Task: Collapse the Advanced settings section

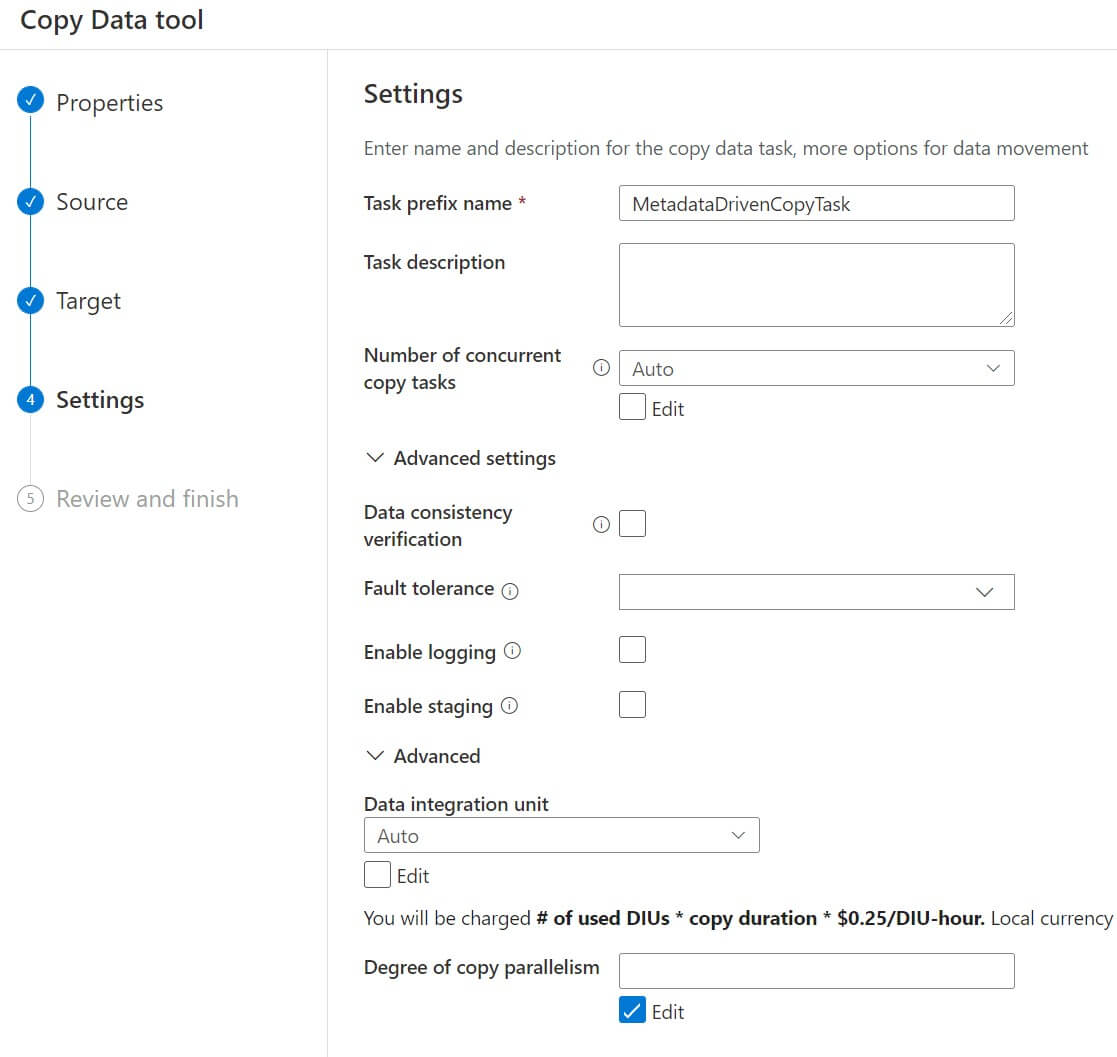Action: [376, 458]
